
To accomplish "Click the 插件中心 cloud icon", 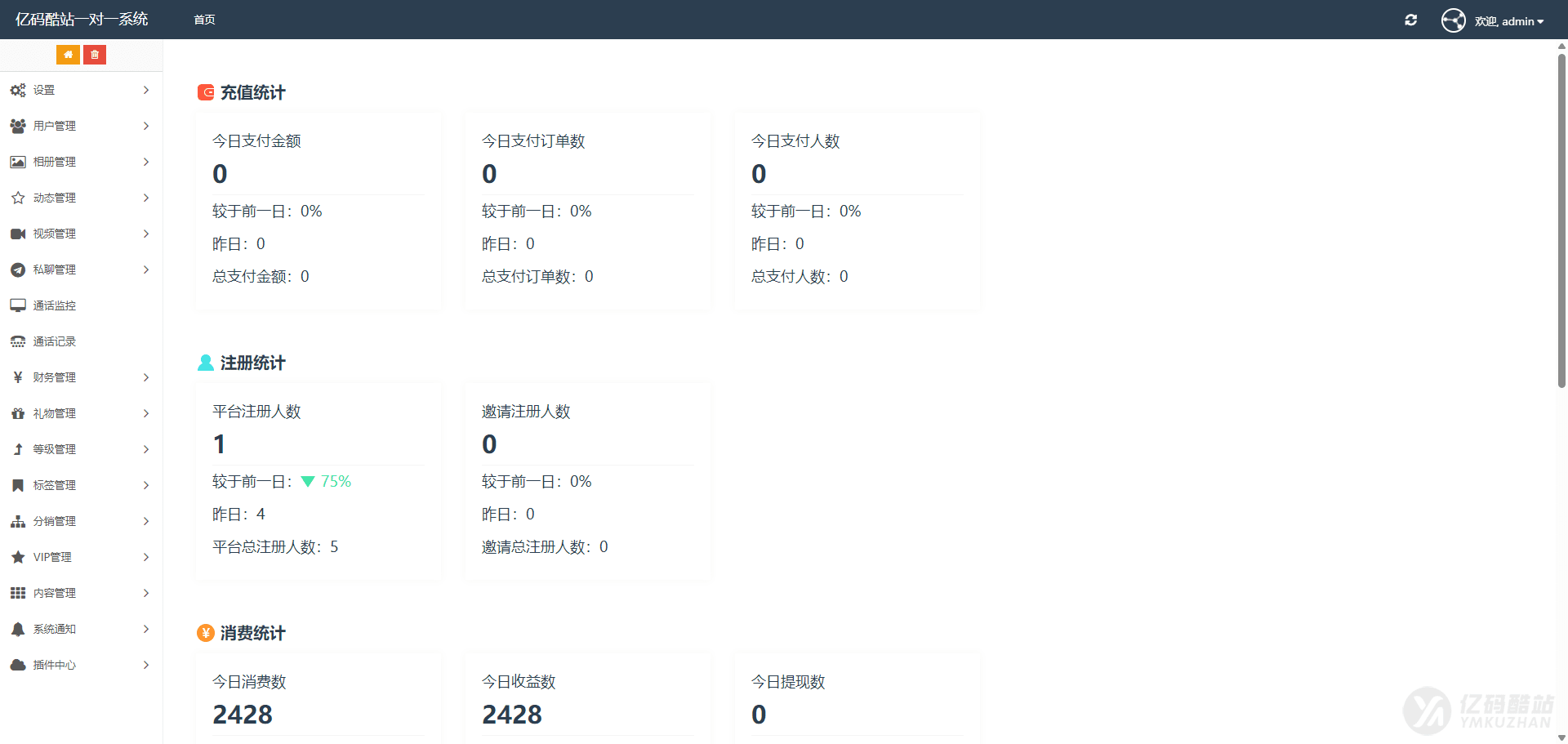I will click(18, 665).
